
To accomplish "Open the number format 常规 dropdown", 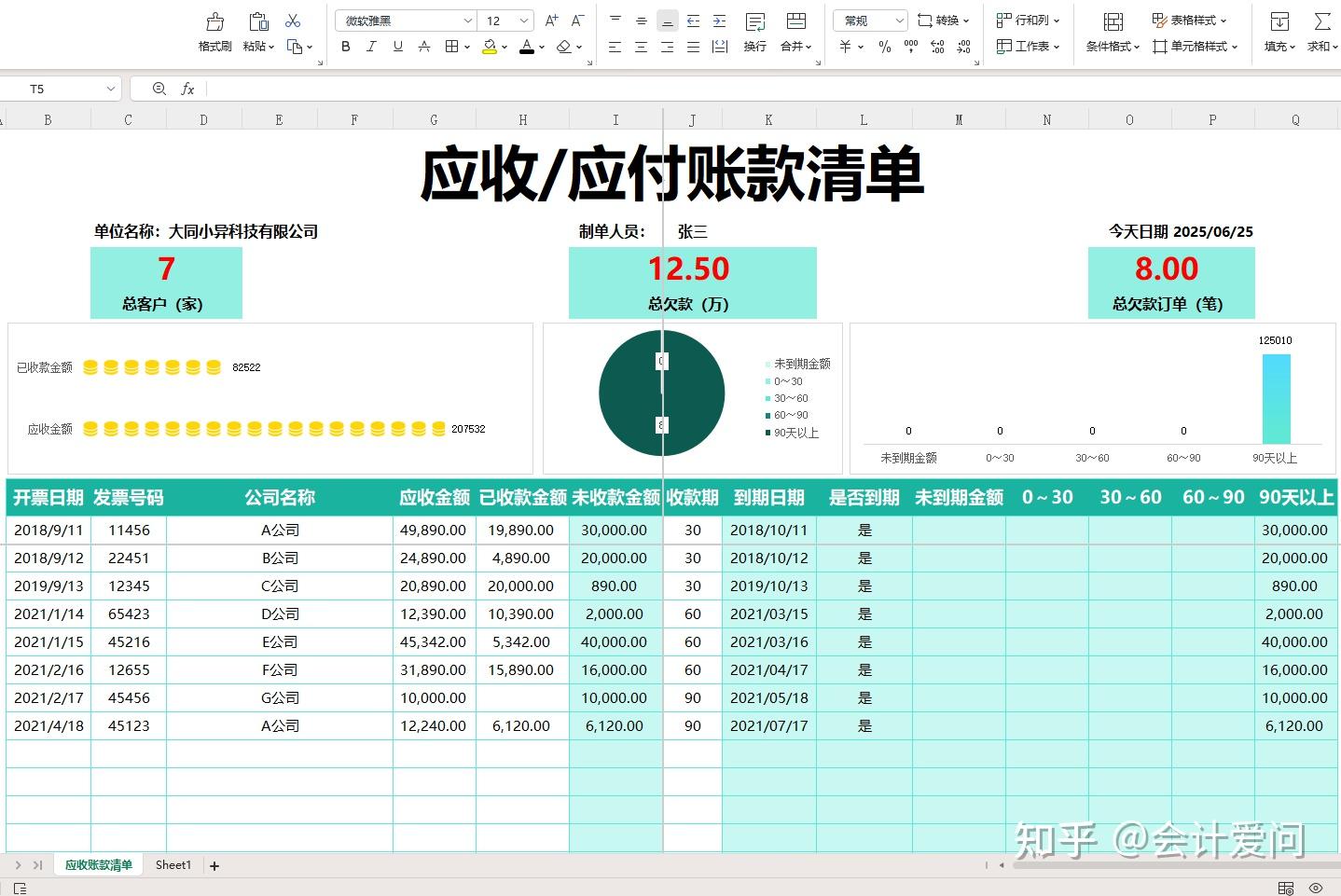I will click(x=899, y=21).
